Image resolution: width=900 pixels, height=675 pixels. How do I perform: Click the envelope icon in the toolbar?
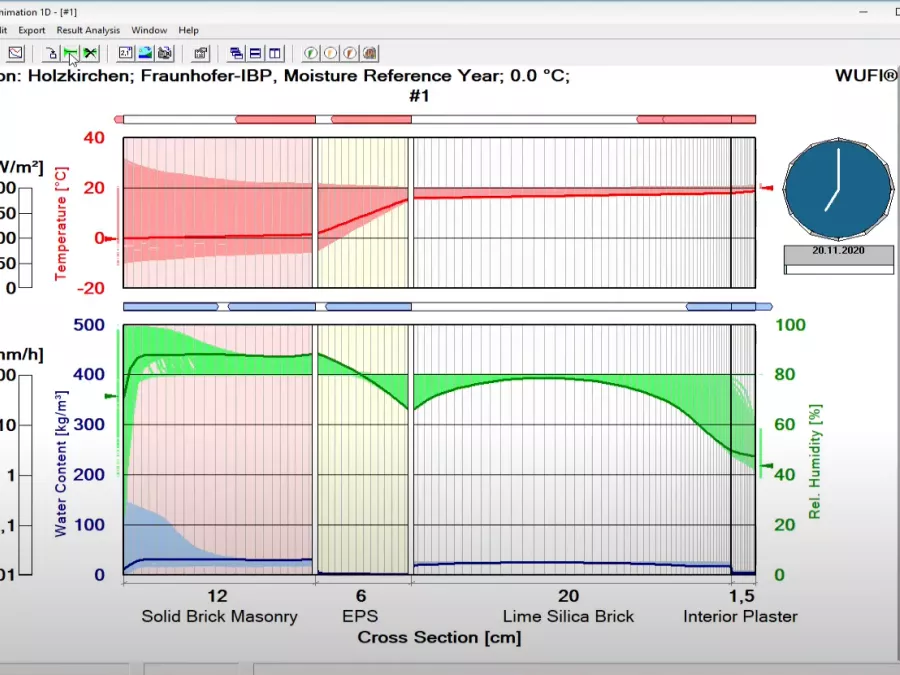(16, 53)
